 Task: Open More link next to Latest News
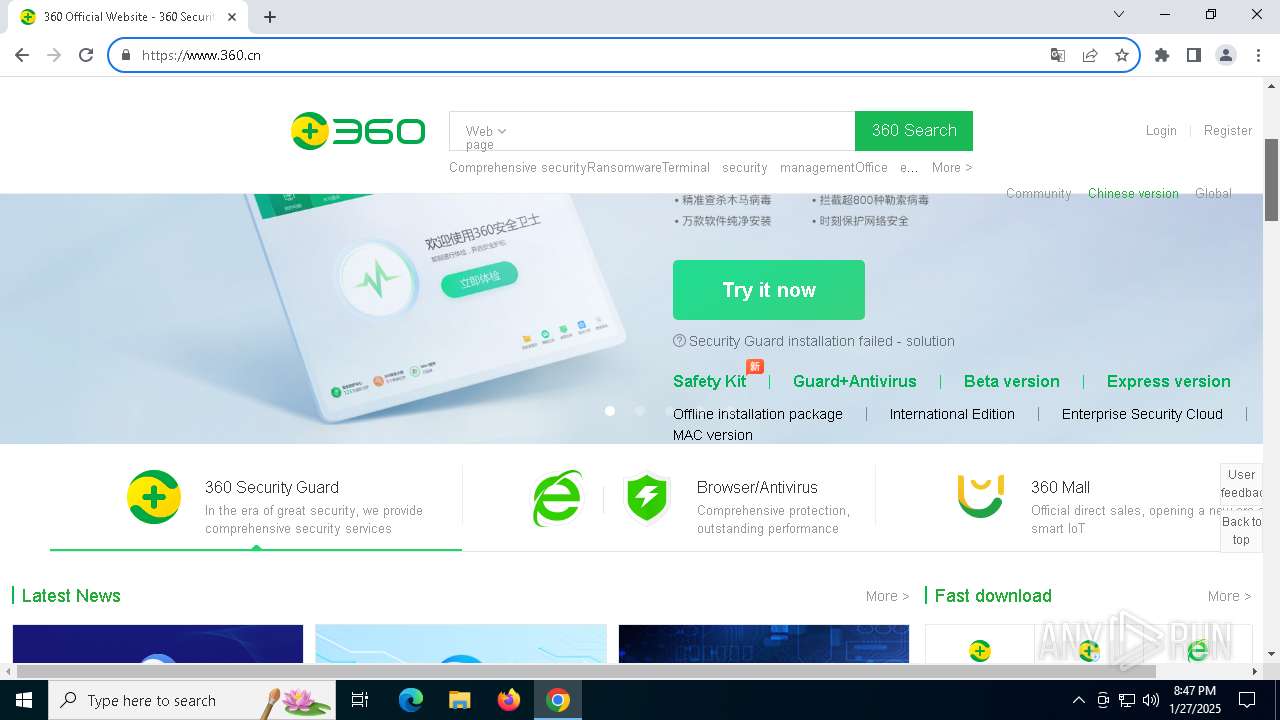pyautogui.click(x=888, y=596)
